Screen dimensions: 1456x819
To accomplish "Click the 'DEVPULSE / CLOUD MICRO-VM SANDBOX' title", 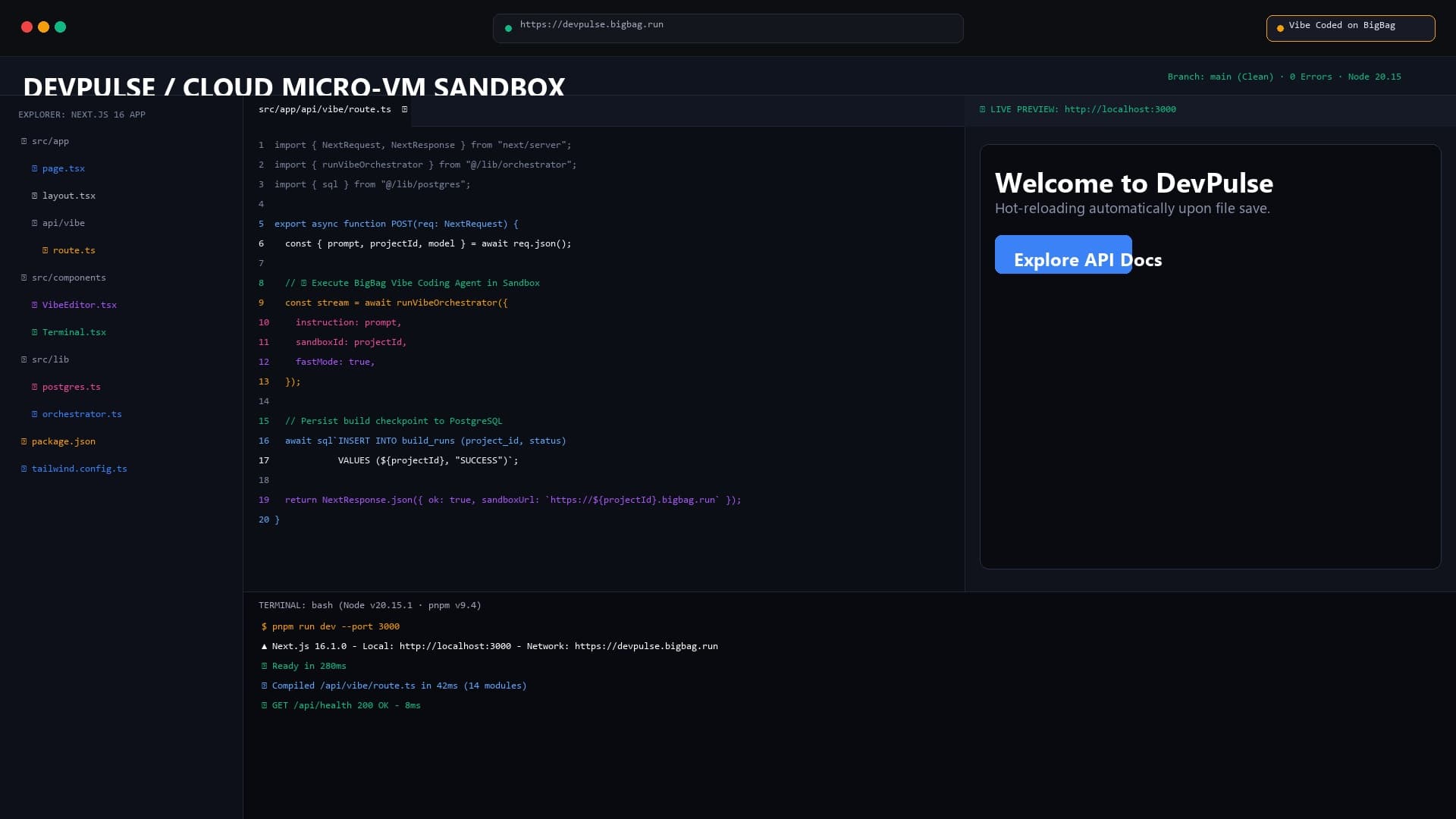I will pyautogui.click(x=293, y=86).
